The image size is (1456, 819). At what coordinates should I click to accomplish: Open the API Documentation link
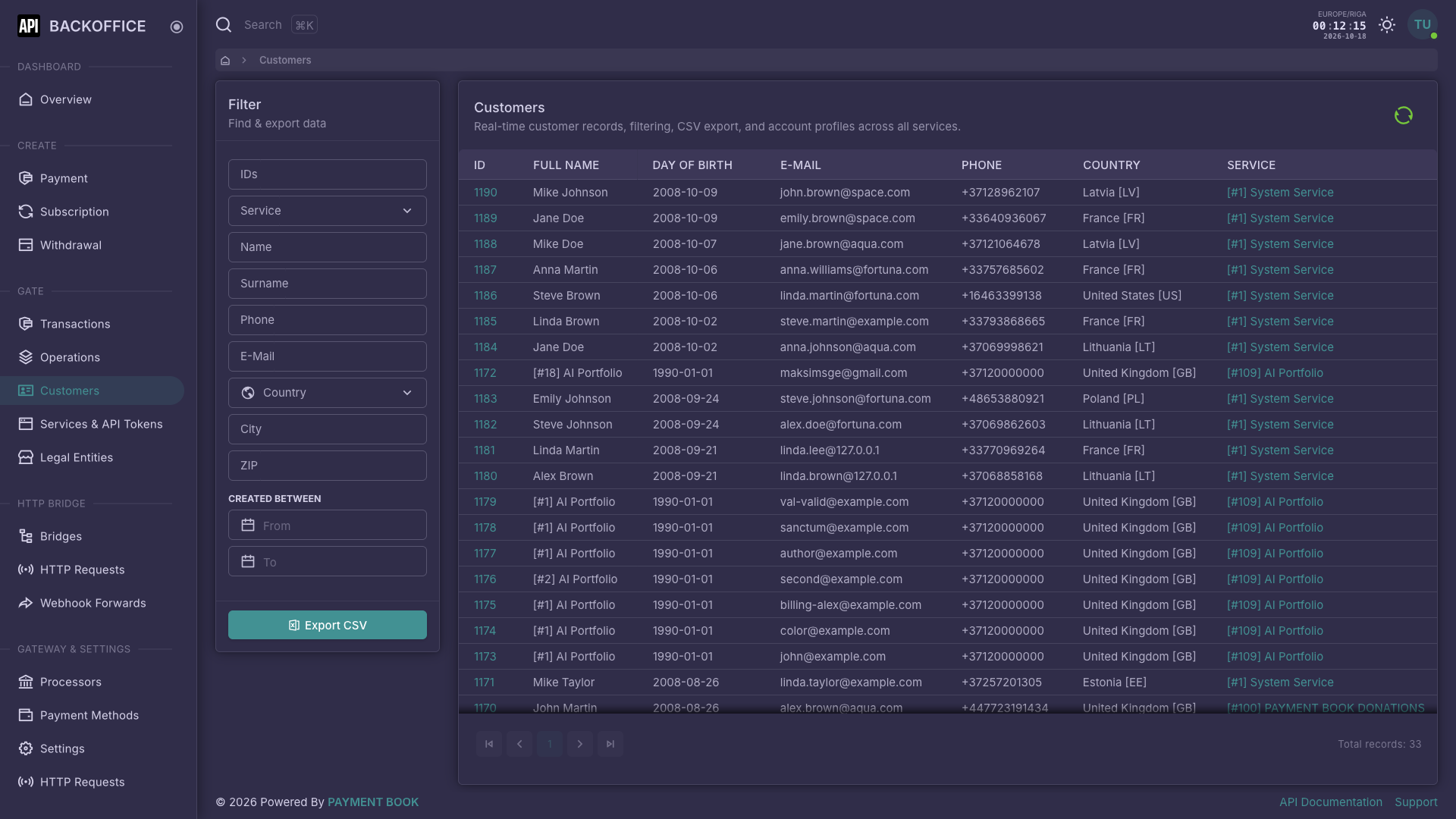tap(1331, 802)
